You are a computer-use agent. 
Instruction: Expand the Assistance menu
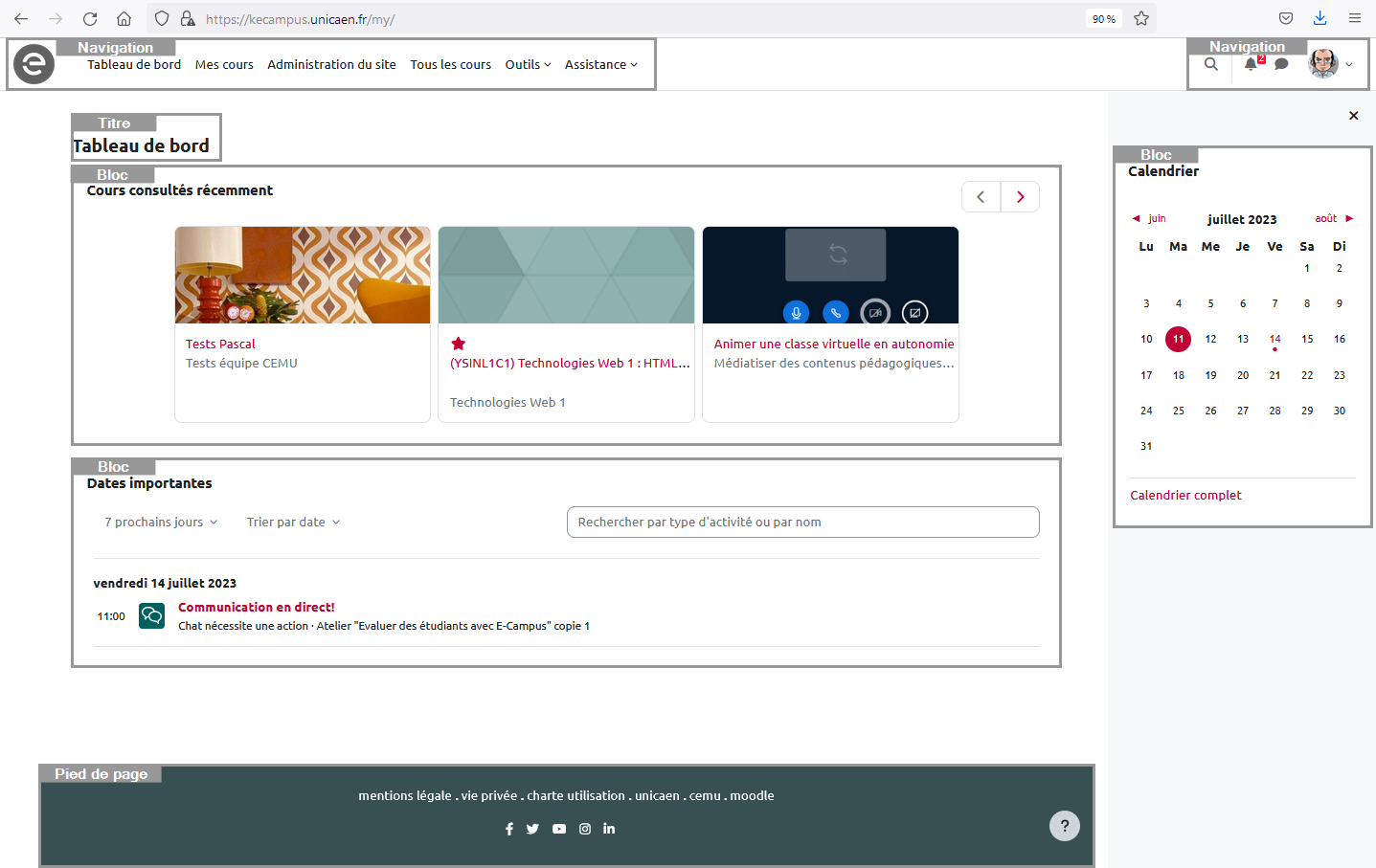[600, 65]
